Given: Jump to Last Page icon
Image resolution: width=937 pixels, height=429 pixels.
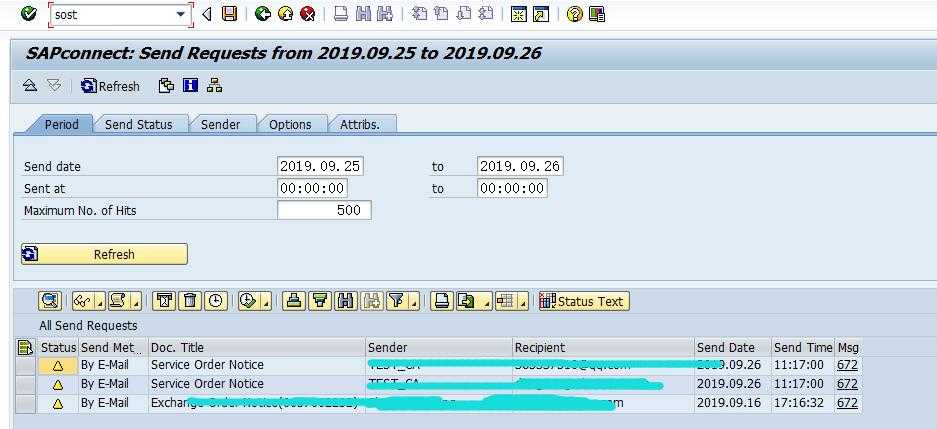Looking at the screenshot, I should (x=486, y=14).
